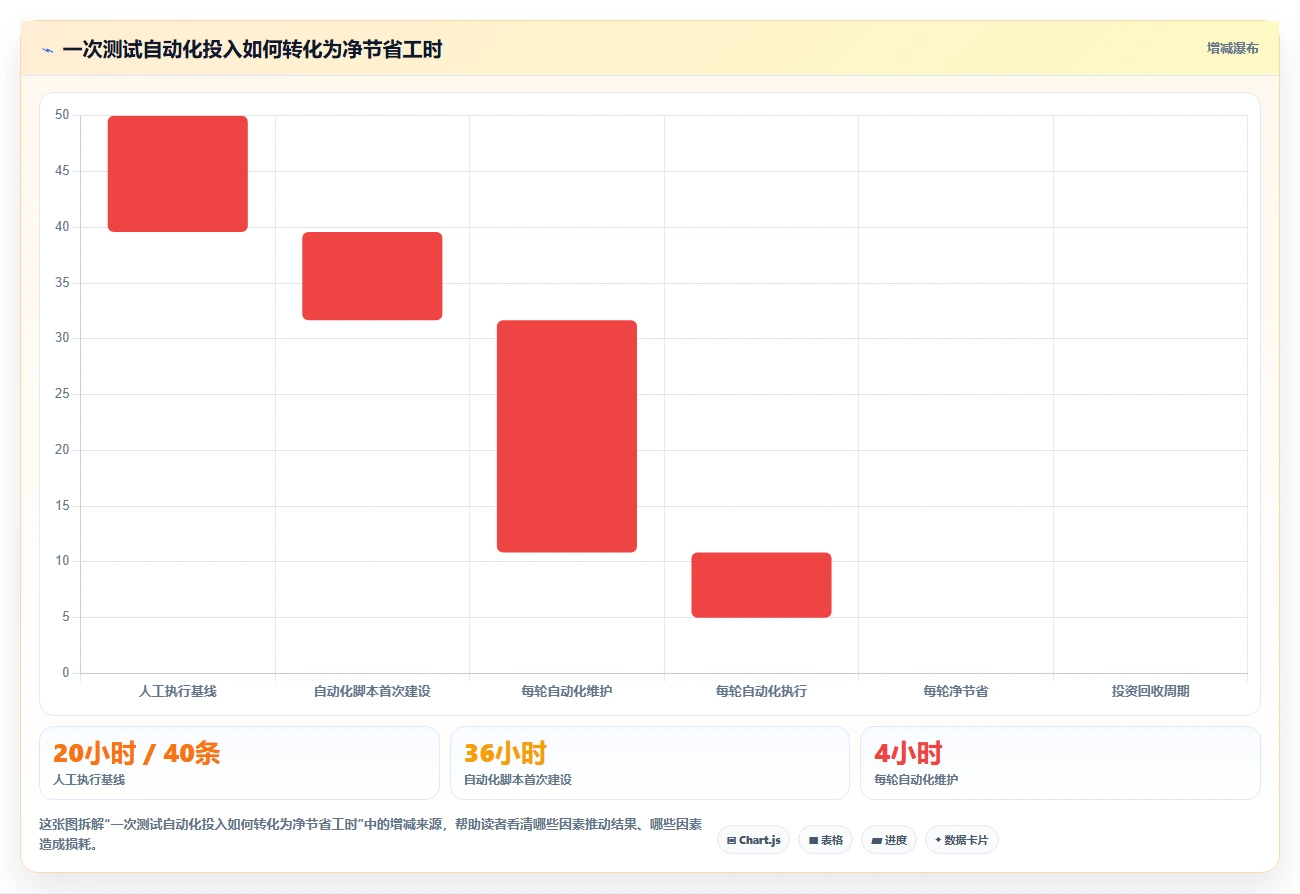Click the y-axis value 50
This screenshot has width=1300, height=894.
click(62, 115)
